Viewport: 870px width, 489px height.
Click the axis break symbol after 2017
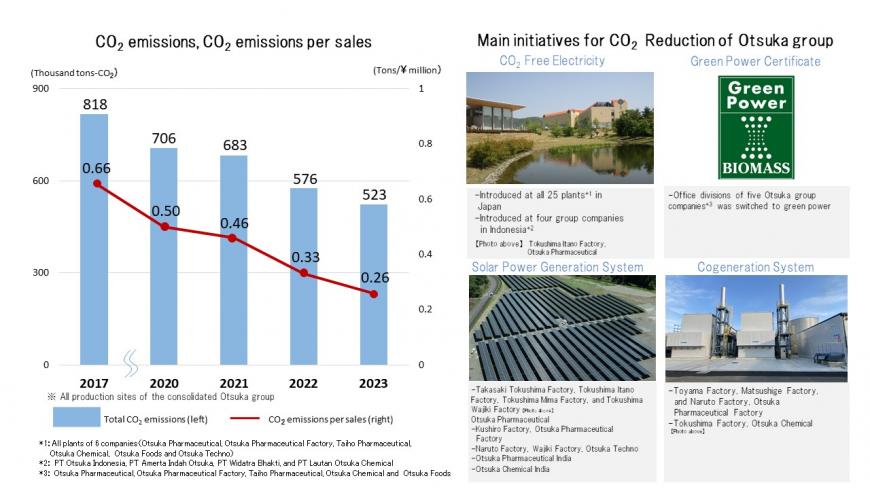point(128,358)
